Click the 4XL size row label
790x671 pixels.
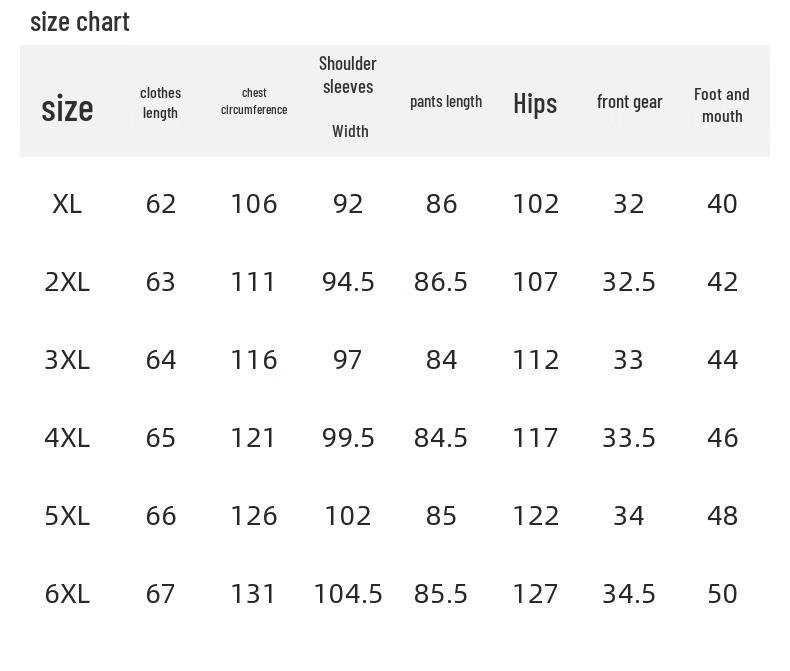[67, 438]
